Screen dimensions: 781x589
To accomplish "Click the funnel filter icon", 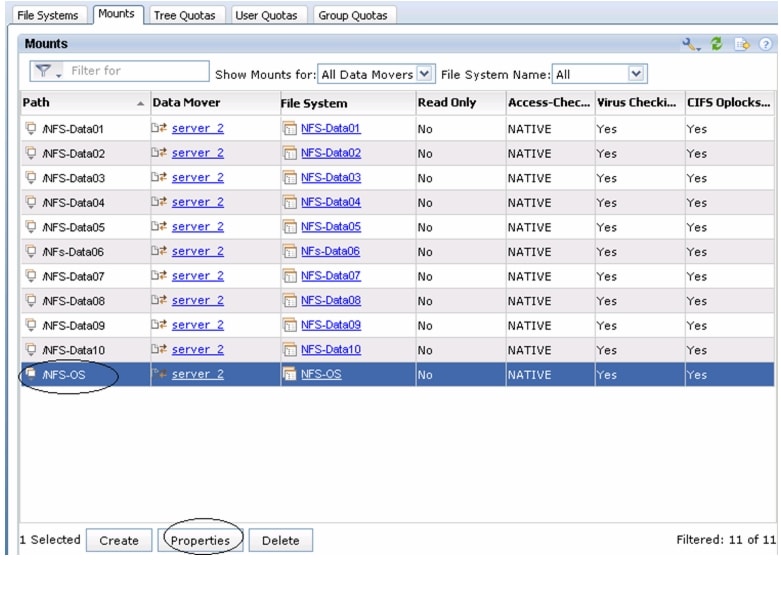I will tap(44, 72).
